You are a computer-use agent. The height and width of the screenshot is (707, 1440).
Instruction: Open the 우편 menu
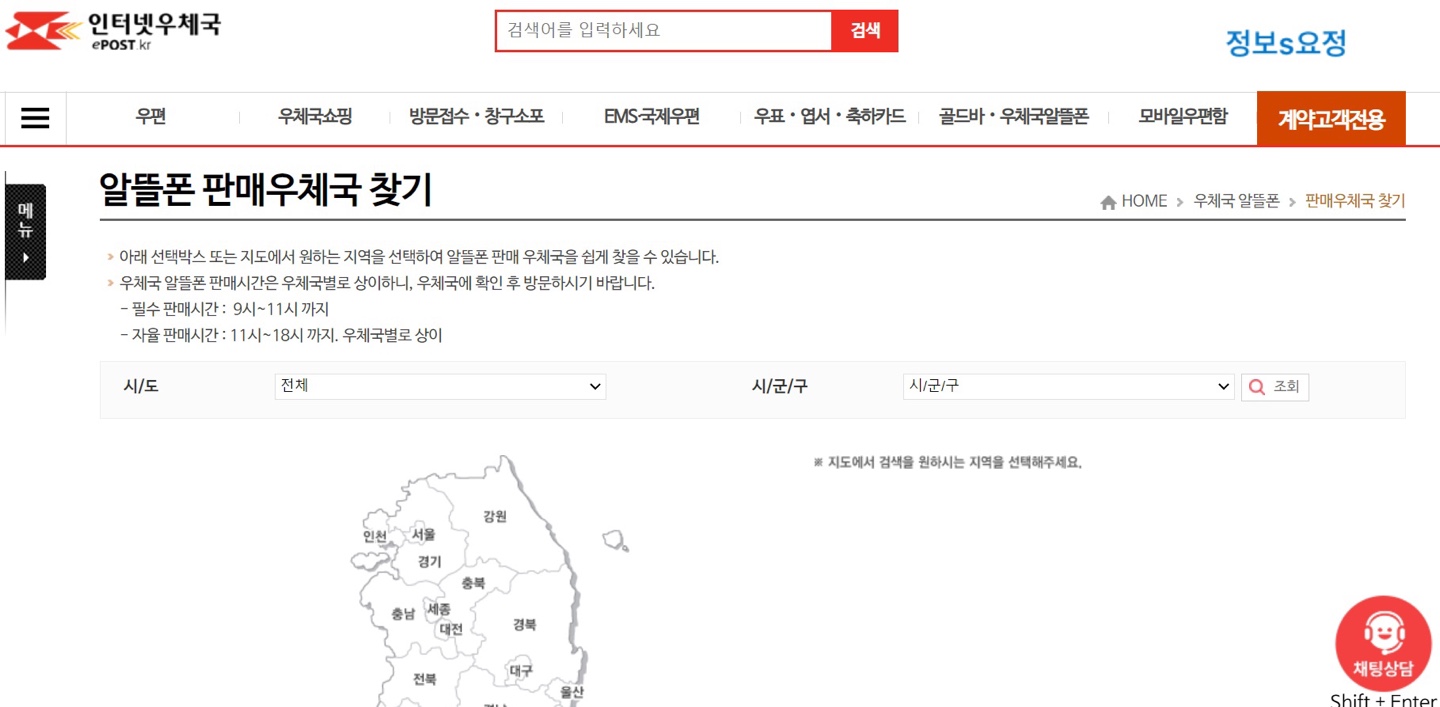150,117
